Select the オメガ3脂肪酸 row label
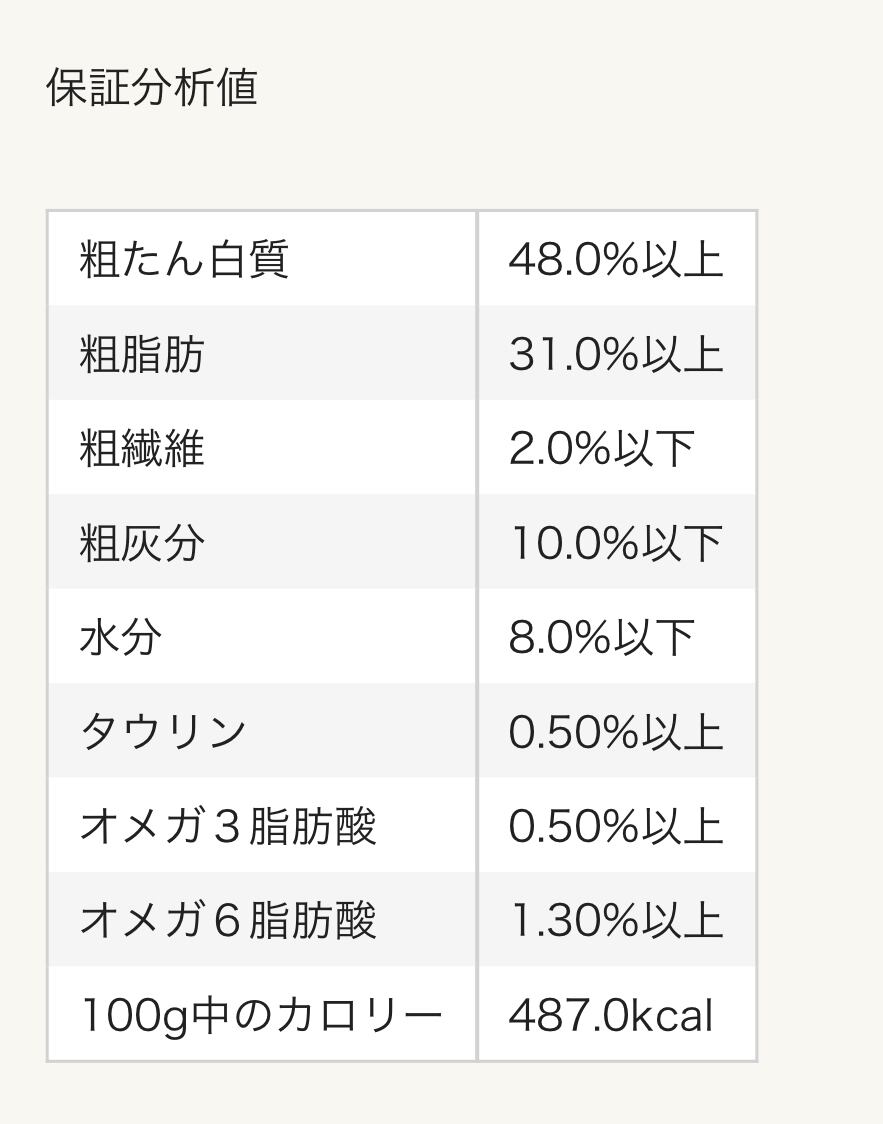The image size is (883, 1124). click(x=228, y=826)
